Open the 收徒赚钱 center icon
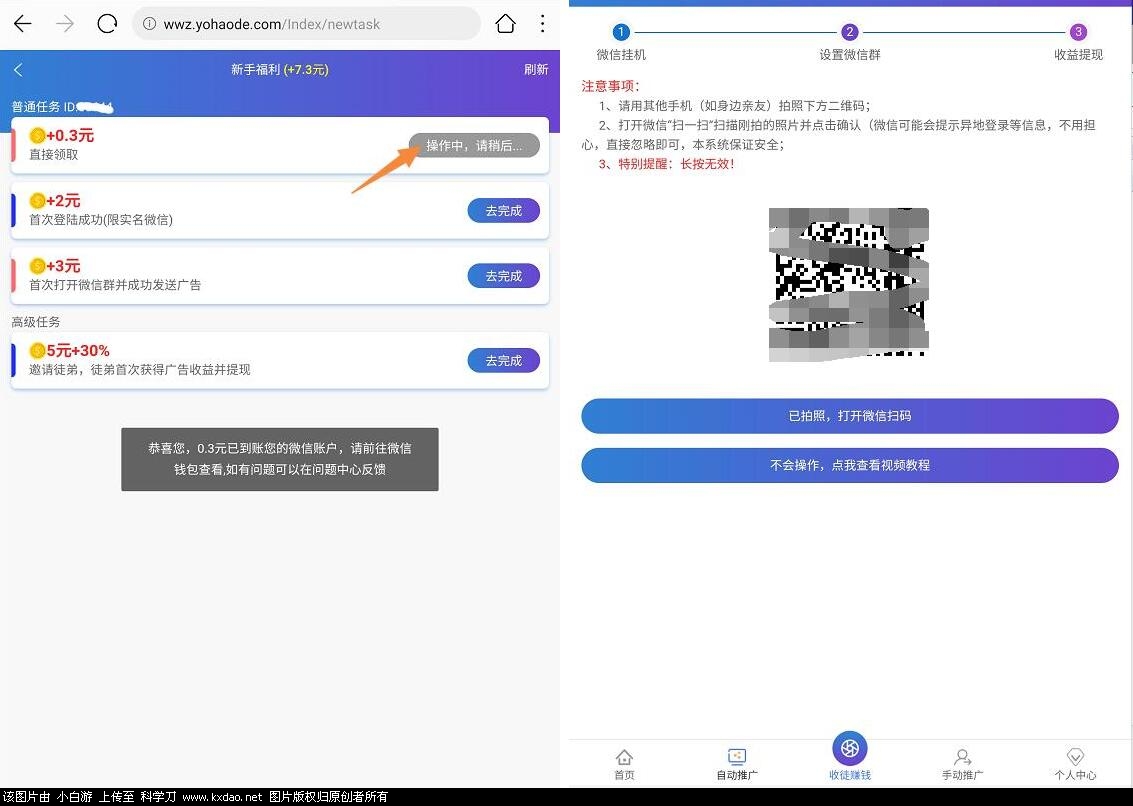Viewport: 1133px width, 806px height. coord(850,748)
